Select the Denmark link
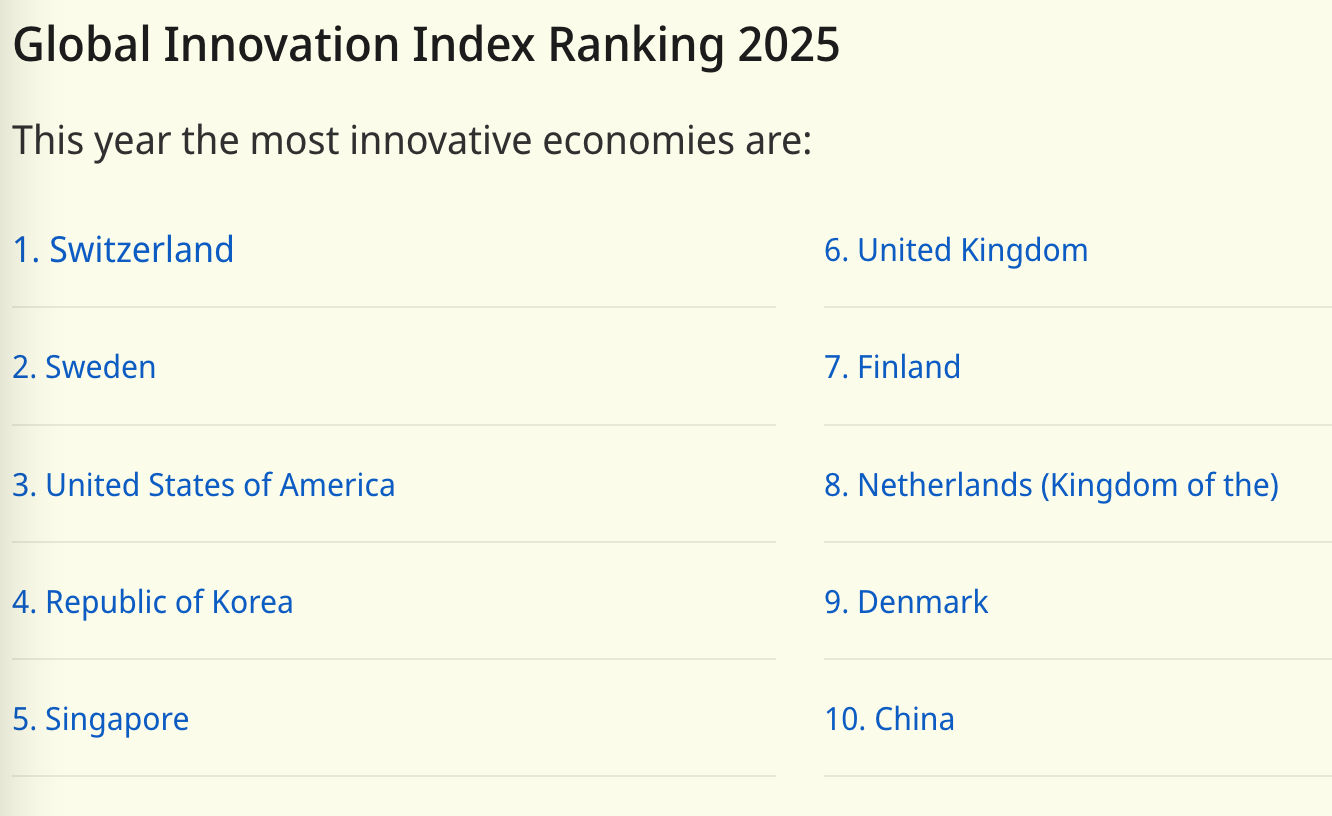This screenshot has height=816, width=1332. (906, 602)
